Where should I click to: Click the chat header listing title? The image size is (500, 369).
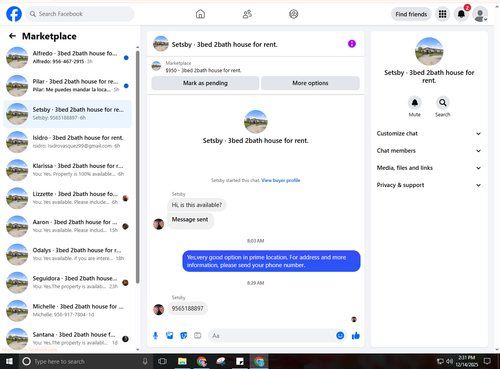tap(224, 44)
